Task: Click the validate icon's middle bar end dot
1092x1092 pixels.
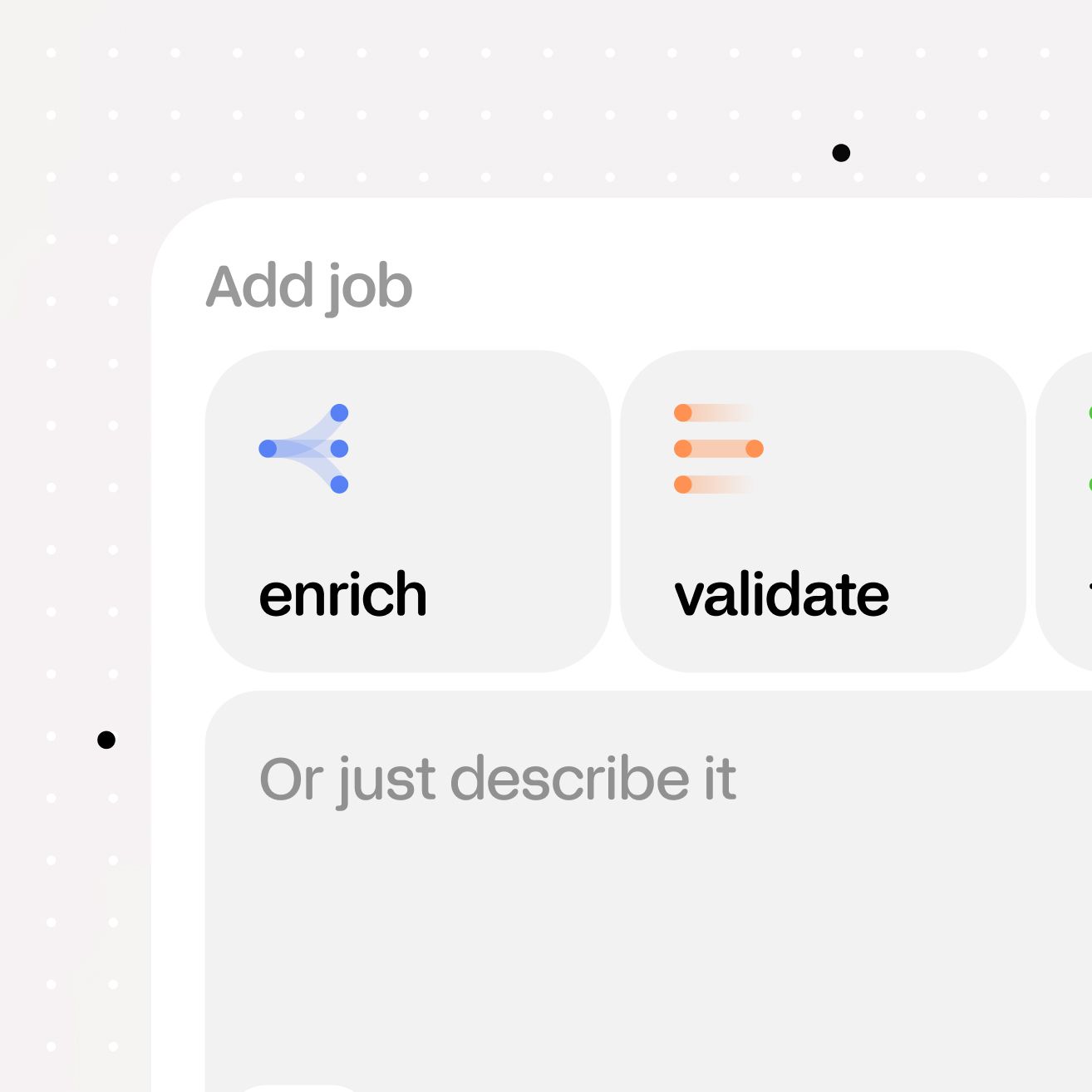Action: [x=755, y=449]
